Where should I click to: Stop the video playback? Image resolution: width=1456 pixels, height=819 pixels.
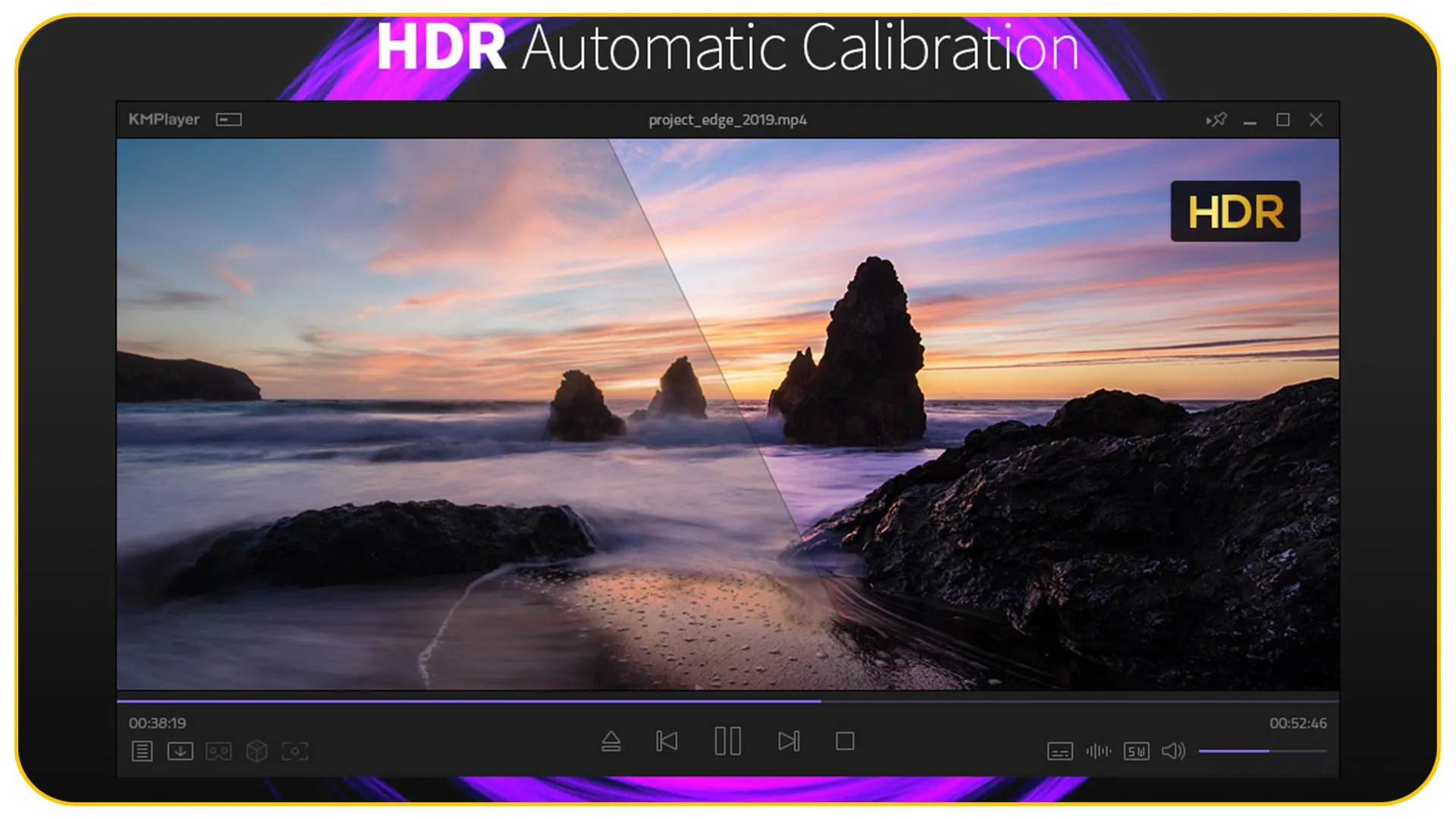tap(845, 742)
